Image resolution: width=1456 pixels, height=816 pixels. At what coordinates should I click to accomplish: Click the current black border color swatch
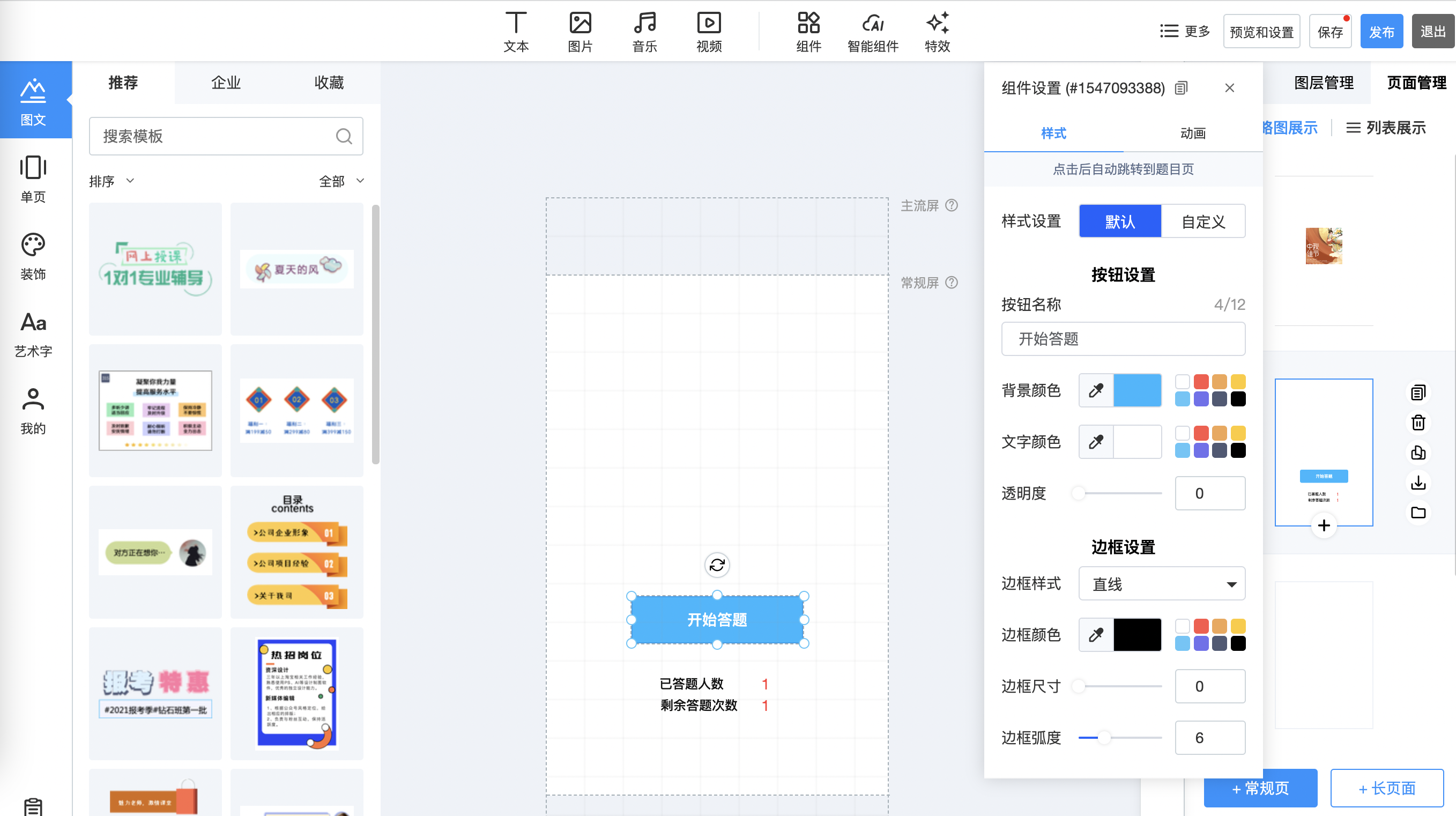point(1136,635)
